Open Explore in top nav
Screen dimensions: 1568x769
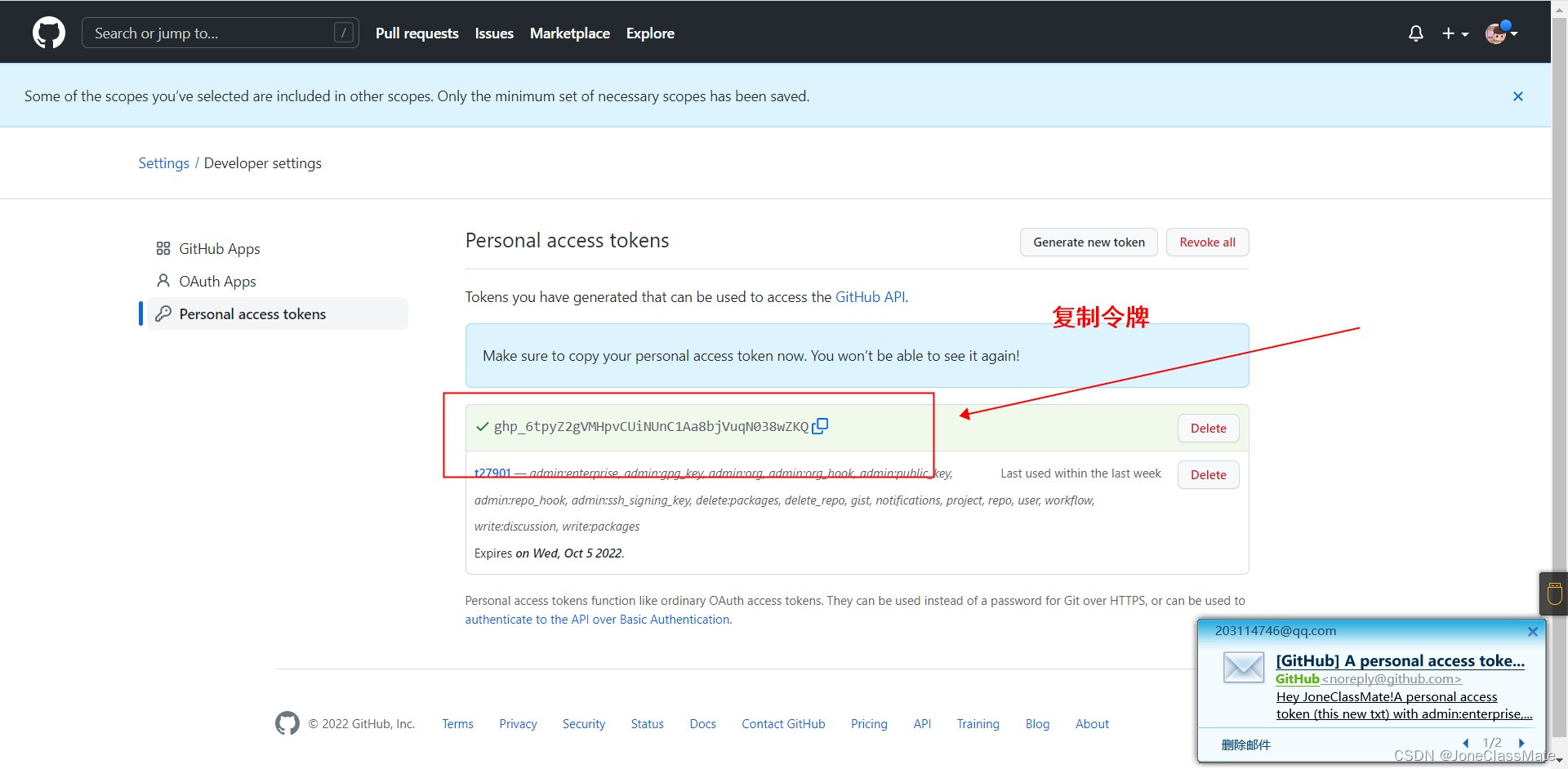point(650,33)
